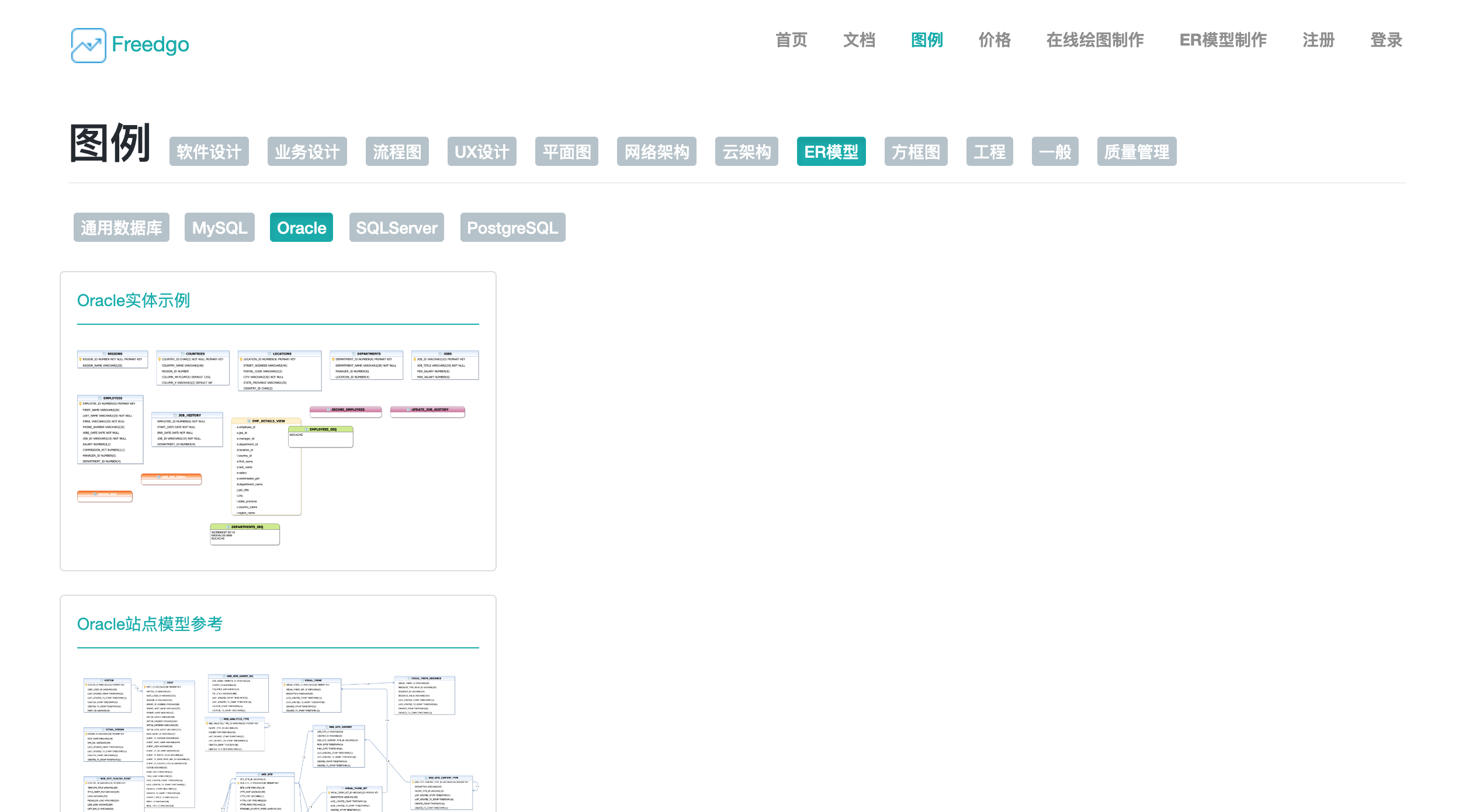The width and height of the screenshot is (1476, 812).
Task: Filter examples by 业务设计
Action: click(307, 152)
